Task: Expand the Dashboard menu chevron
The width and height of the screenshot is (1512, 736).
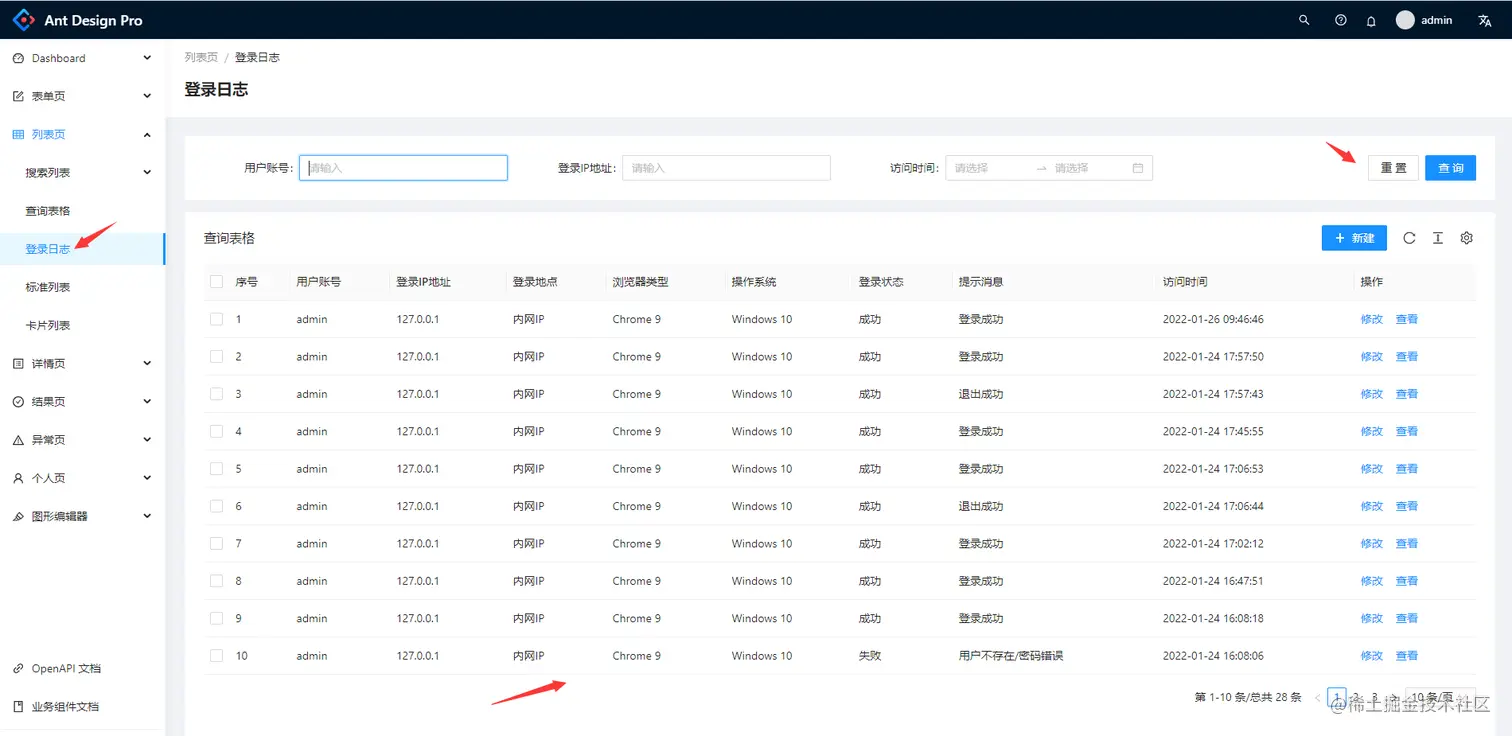Action: click(x=147, y=58)
